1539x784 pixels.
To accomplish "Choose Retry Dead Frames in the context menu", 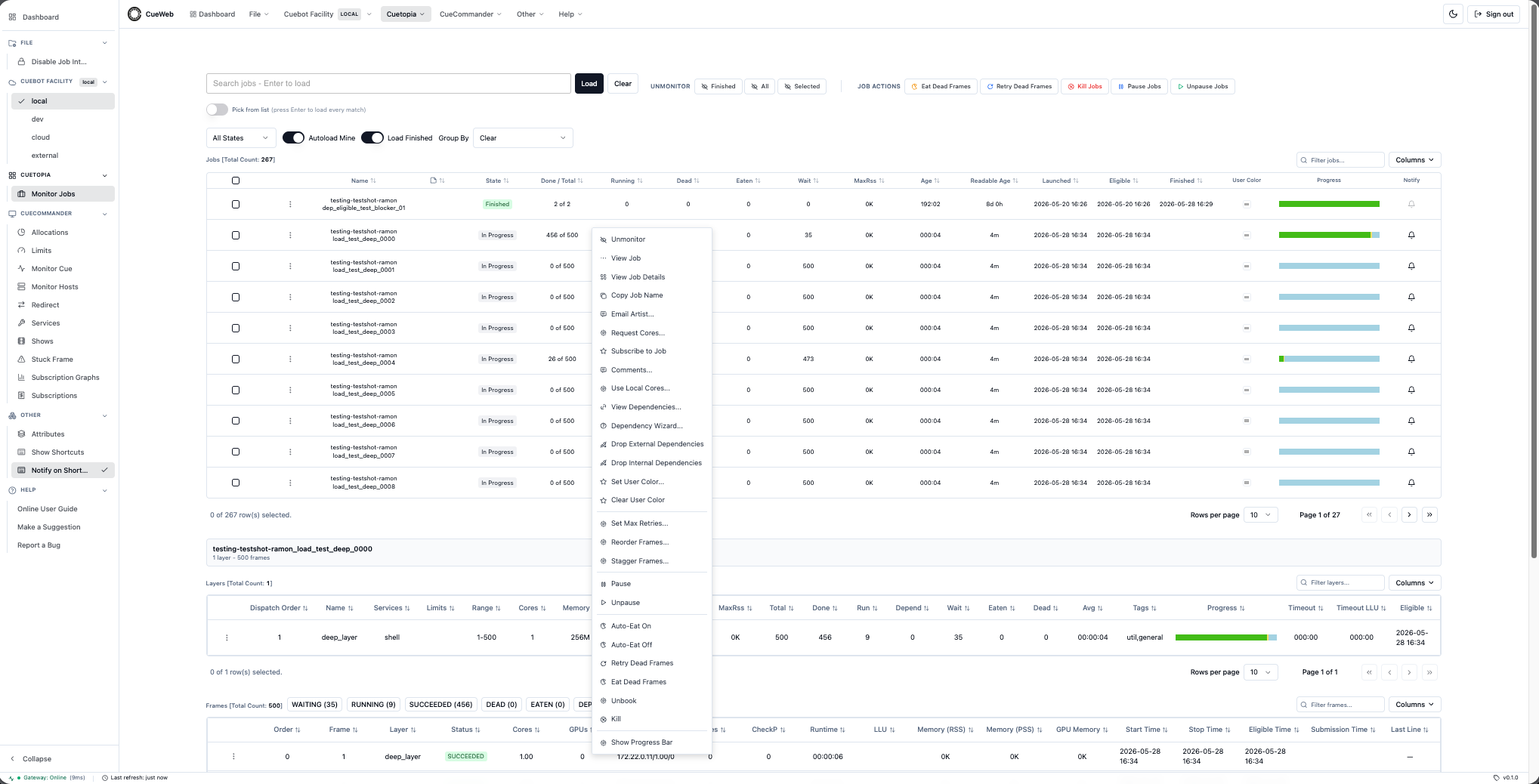I will click(641, 663).
